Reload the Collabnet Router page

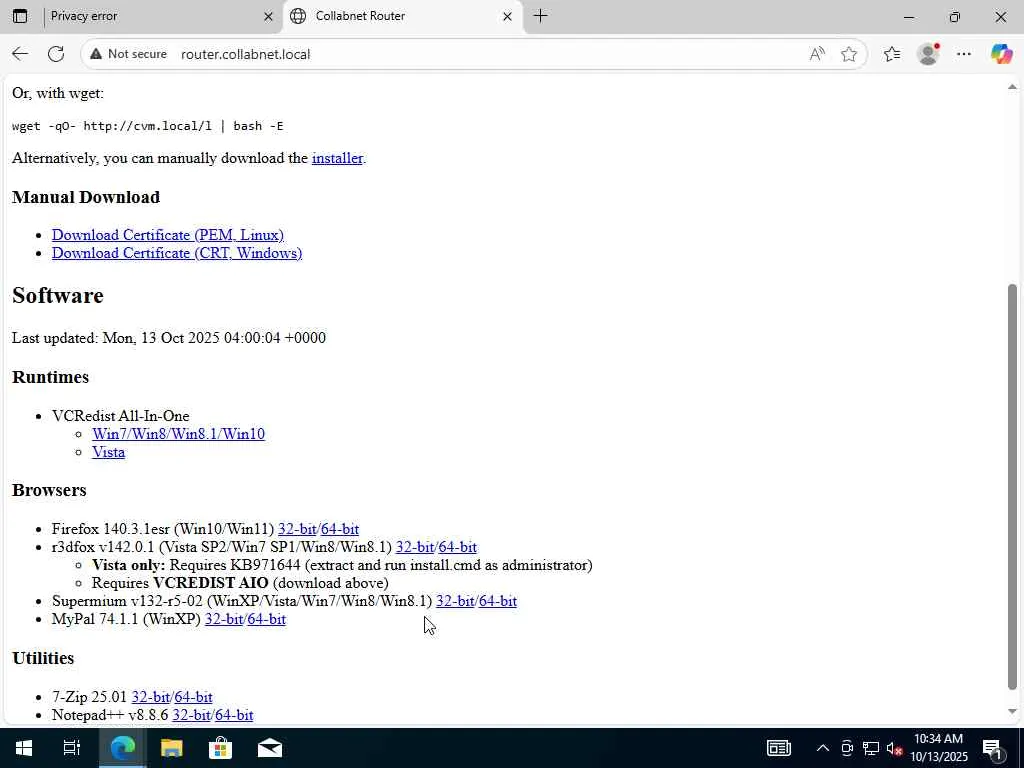[x=56, y=54]
